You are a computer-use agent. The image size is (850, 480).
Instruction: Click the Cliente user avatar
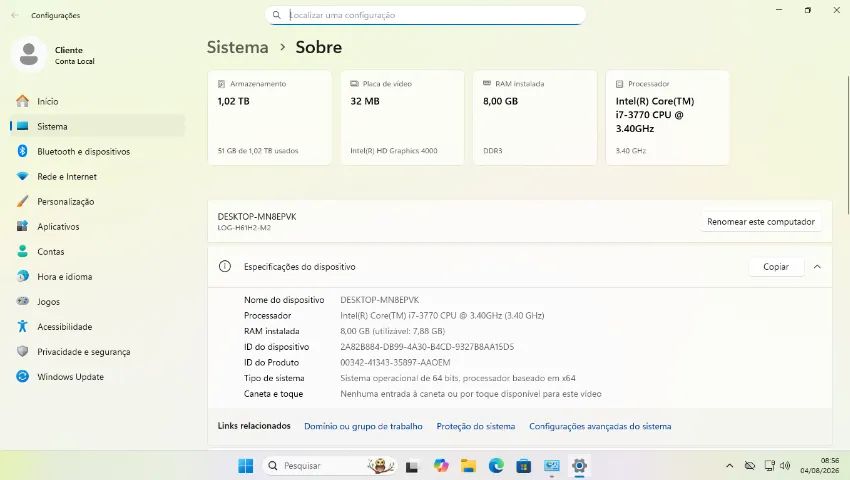(x=29, y=54)
